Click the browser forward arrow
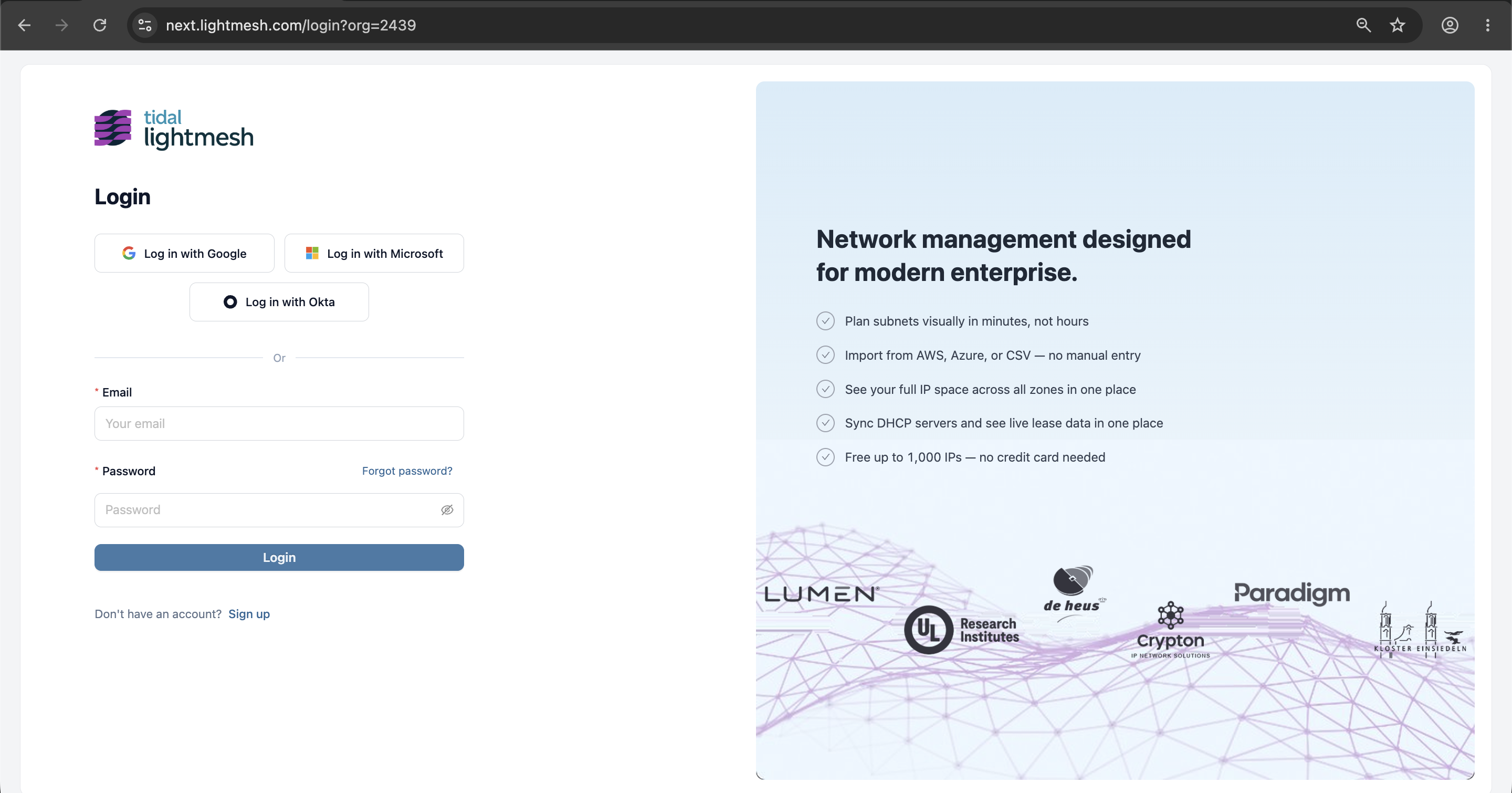Screen dimensions: 1512x793 click(61, 25)
